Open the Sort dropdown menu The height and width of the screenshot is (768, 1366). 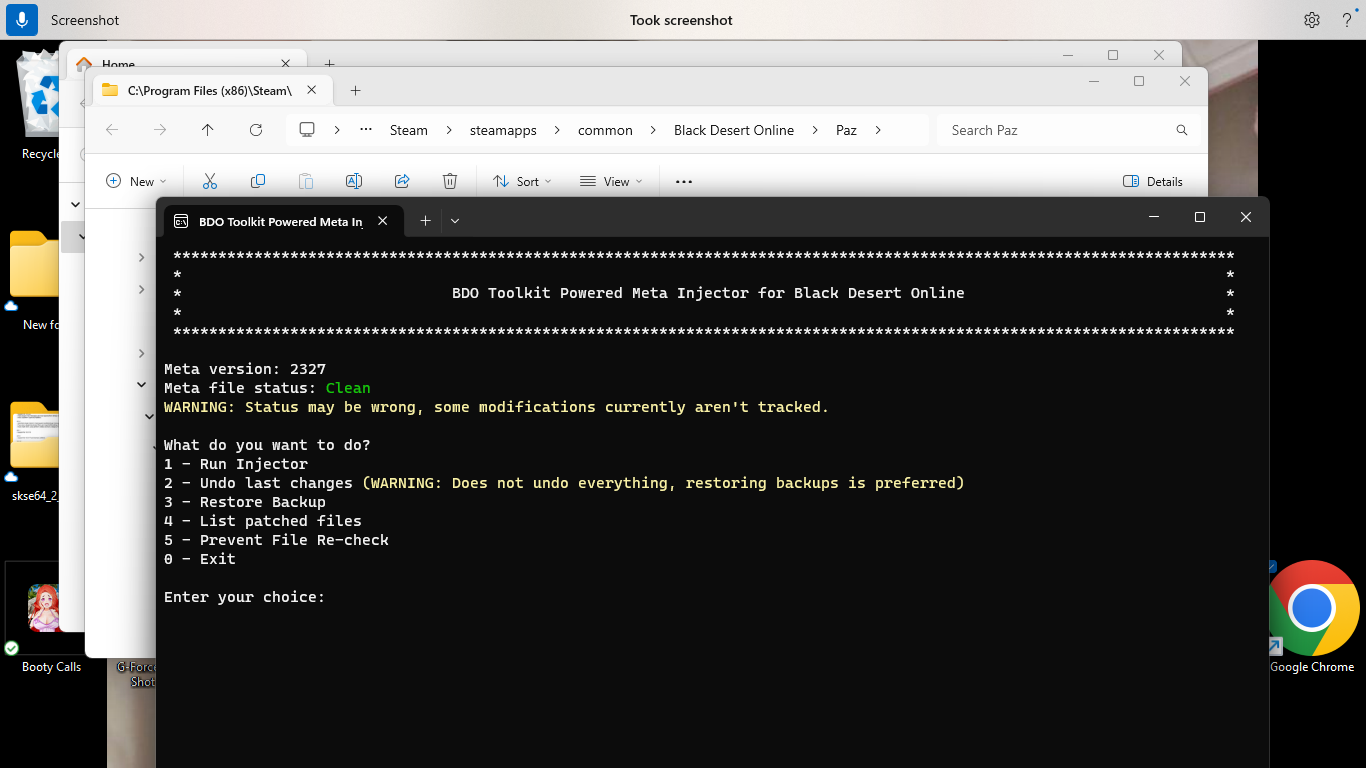[x=522, y=181]
